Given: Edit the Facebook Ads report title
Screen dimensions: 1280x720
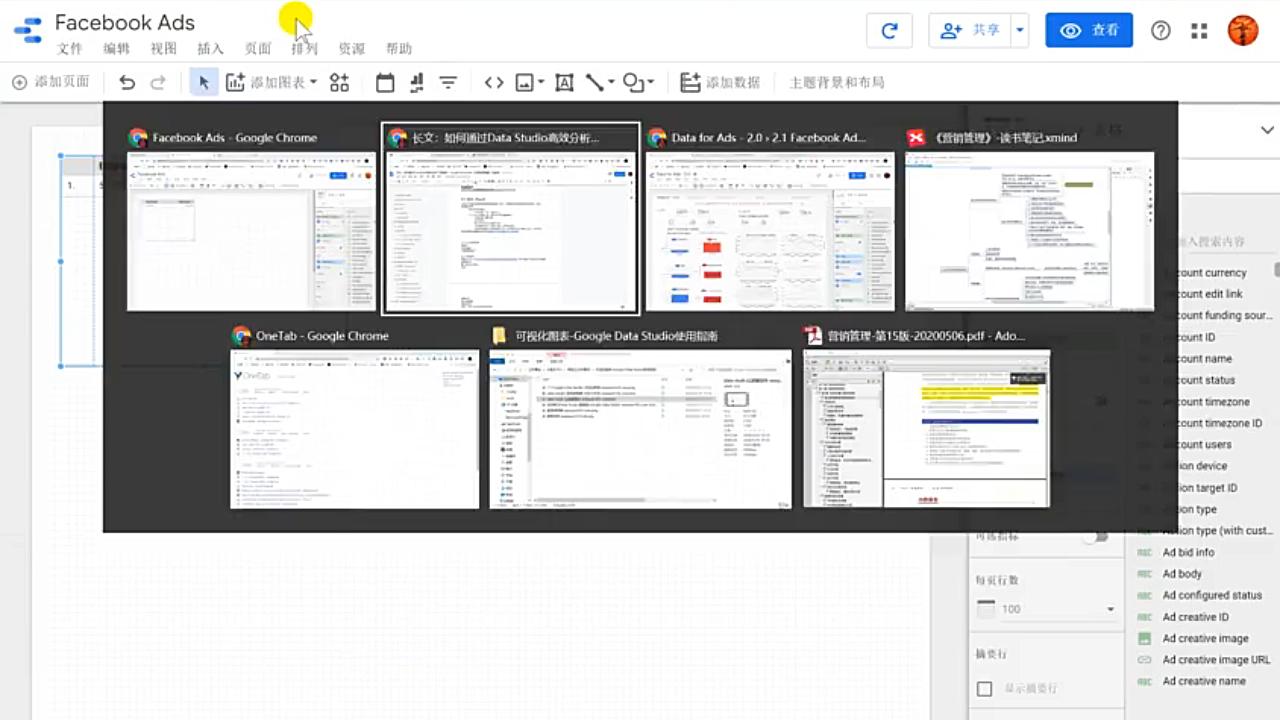Looking at the screenshot, I should [x=124, y=22].
